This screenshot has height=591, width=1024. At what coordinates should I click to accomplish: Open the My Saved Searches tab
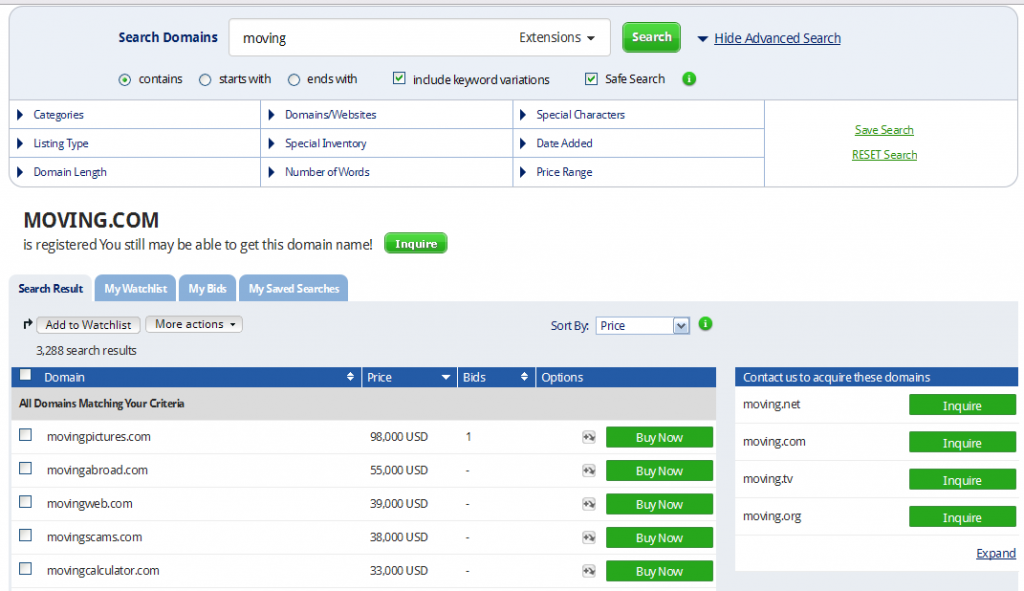coord(293,288)
